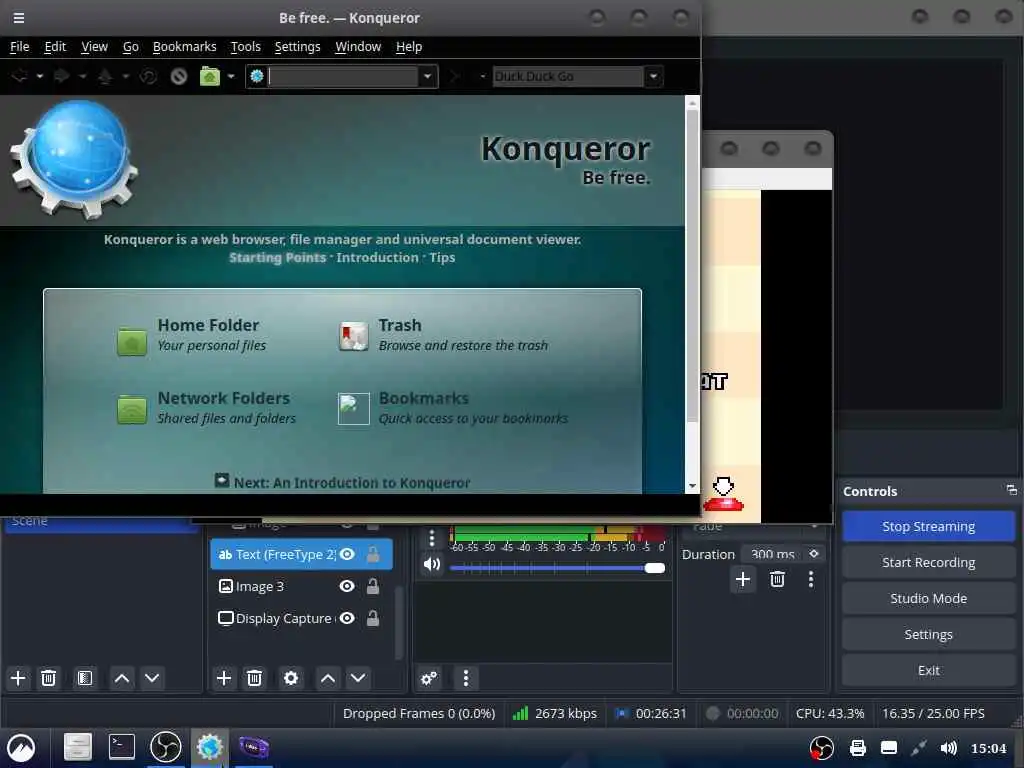Open scene filters icon
This screenshot has height=768, width=1024.
(85, 679)
